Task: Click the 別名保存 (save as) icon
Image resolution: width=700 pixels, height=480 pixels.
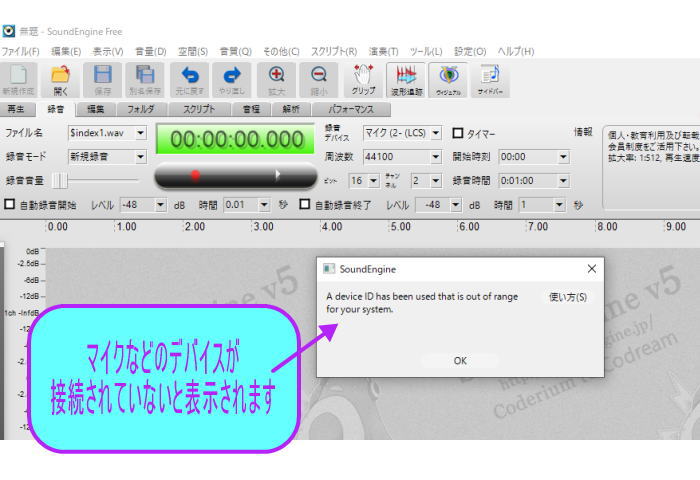Action: point(145,79)
